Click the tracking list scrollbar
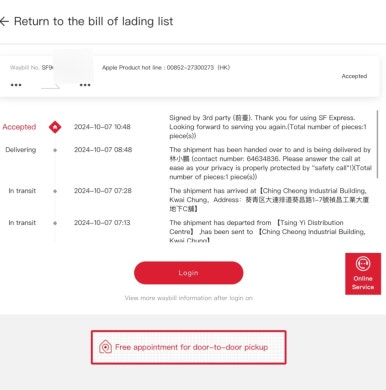This screenshot has width=386, height=390. click(378, 144)
